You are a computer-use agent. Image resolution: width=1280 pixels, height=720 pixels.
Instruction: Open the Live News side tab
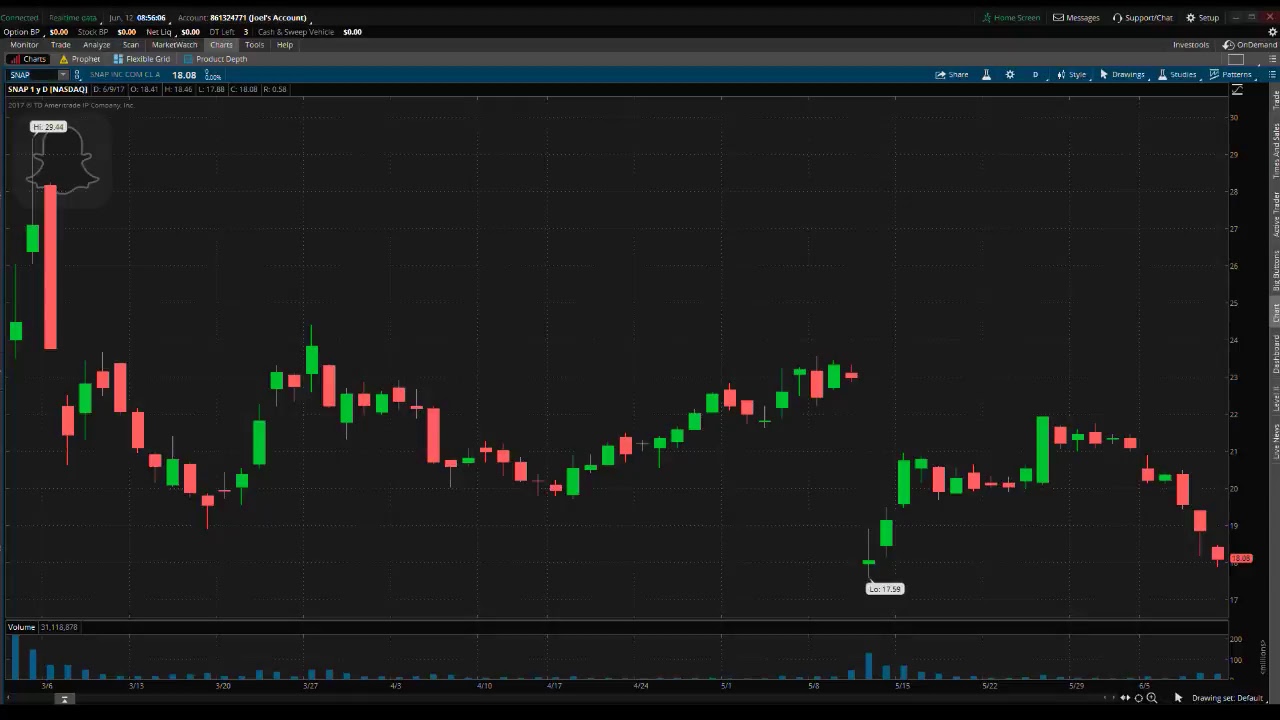tap(1275, 442)
